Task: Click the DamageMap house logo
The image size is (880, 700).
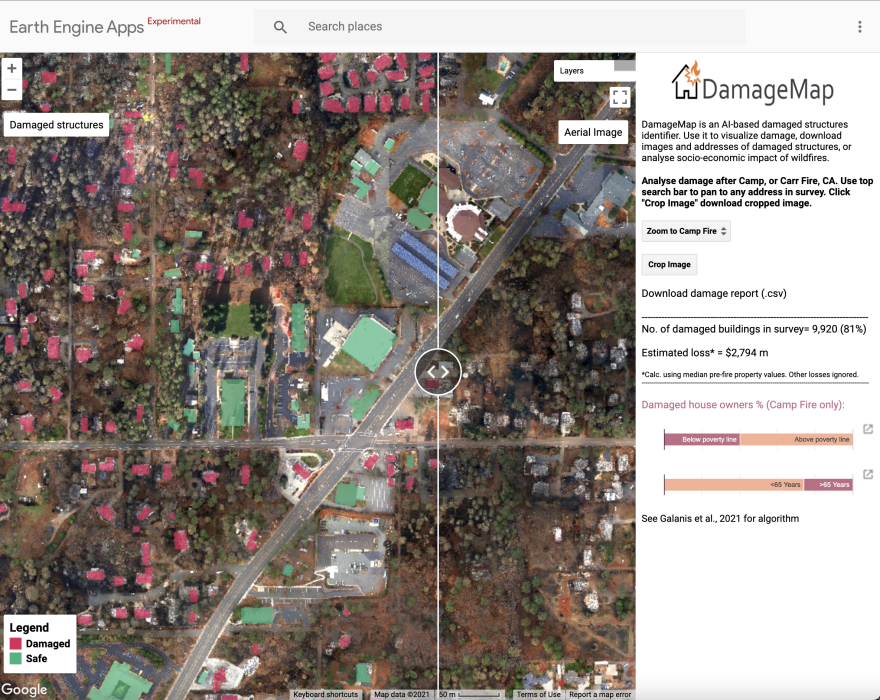Action: pyautogui.click(x=686, y=81)
